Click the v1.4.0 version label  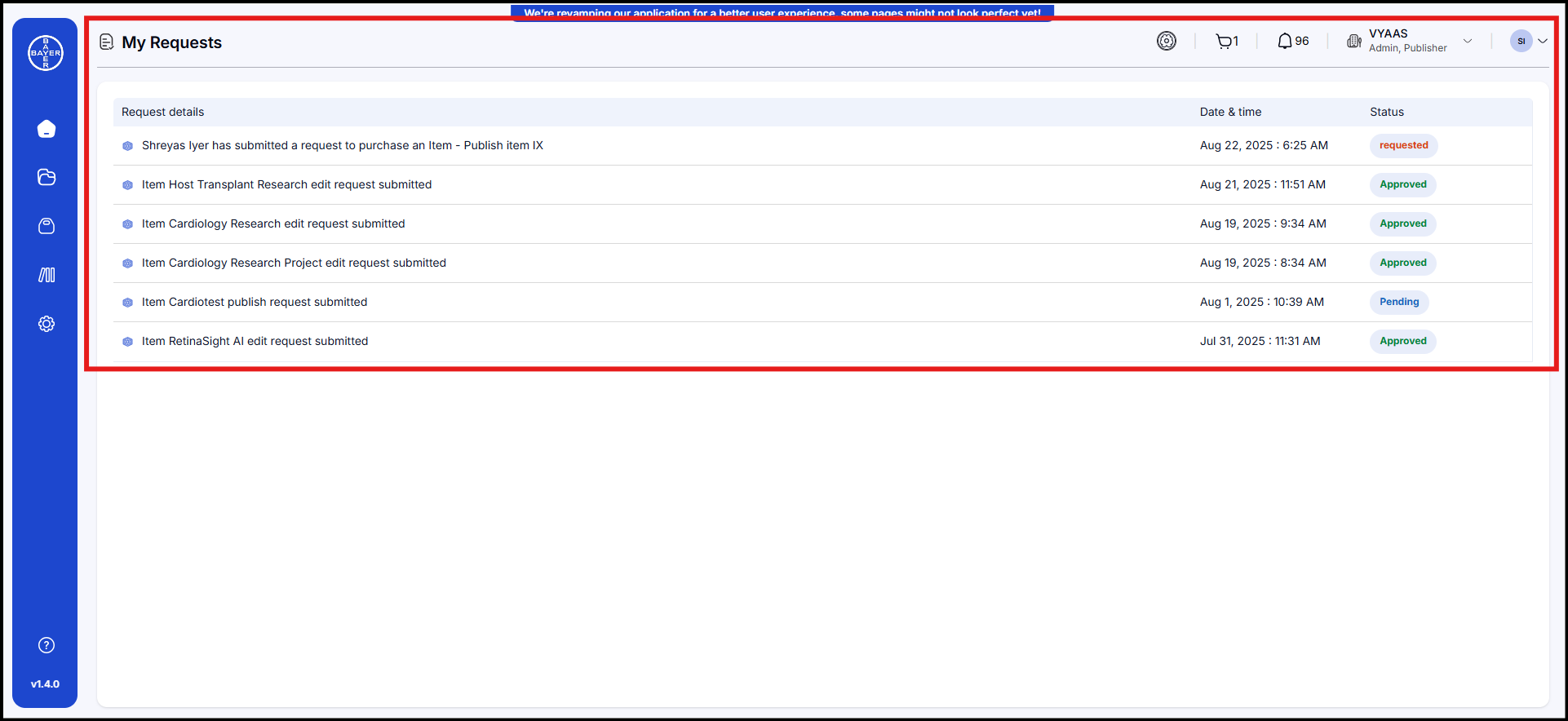[x=45, y=684]
